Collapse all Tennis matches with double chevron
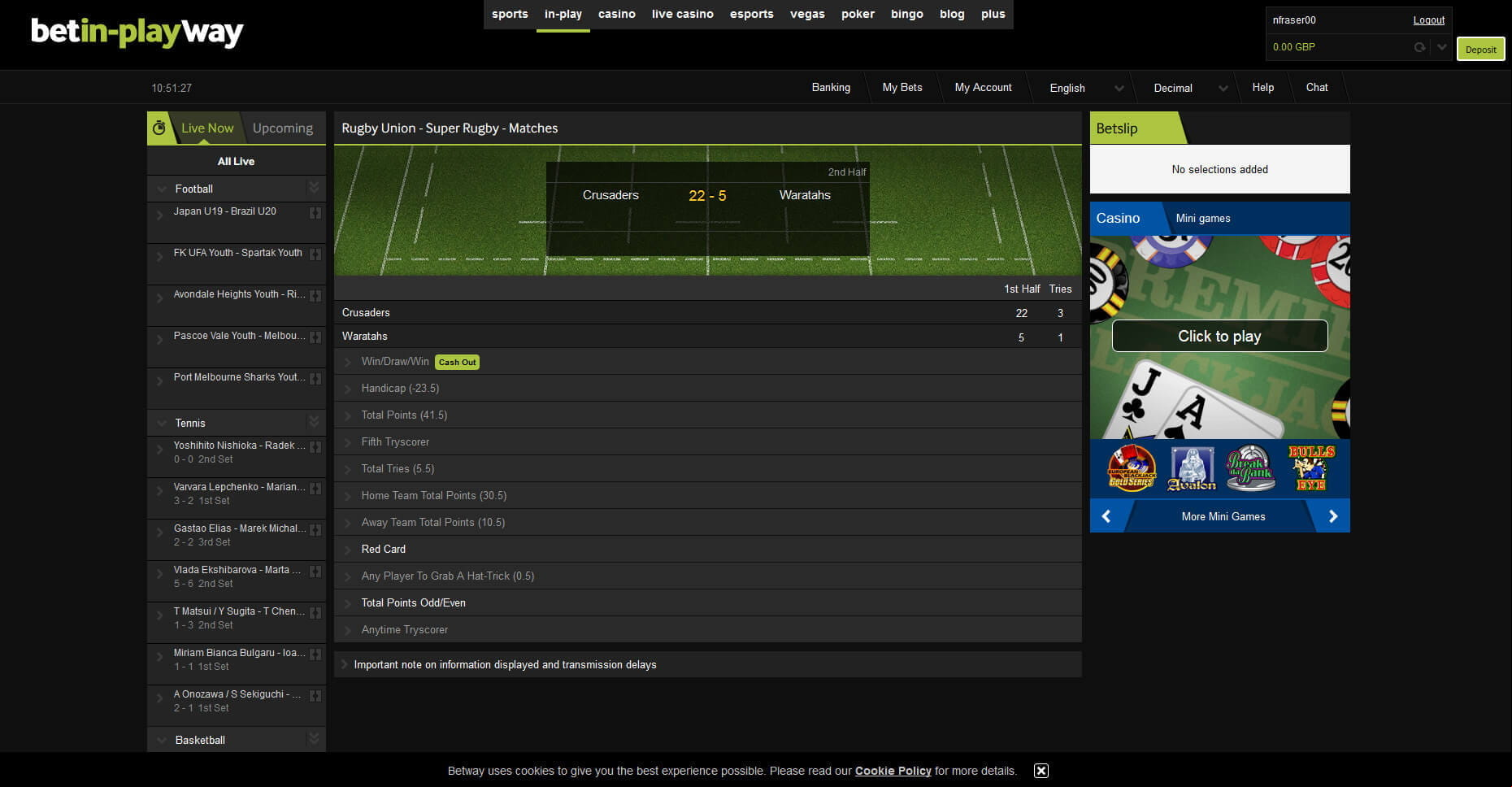Screen dimensions: 1512x787 click(314, 422)
